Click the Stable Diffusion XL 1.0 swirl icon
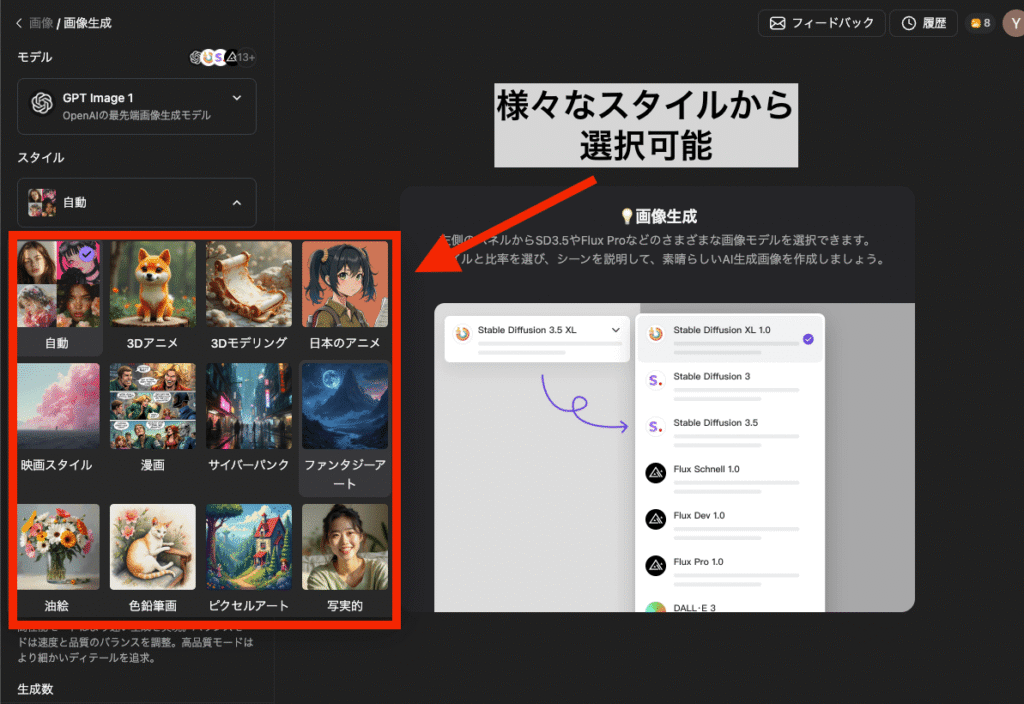This screenshot has height=704, width=1024. (655, 334)
